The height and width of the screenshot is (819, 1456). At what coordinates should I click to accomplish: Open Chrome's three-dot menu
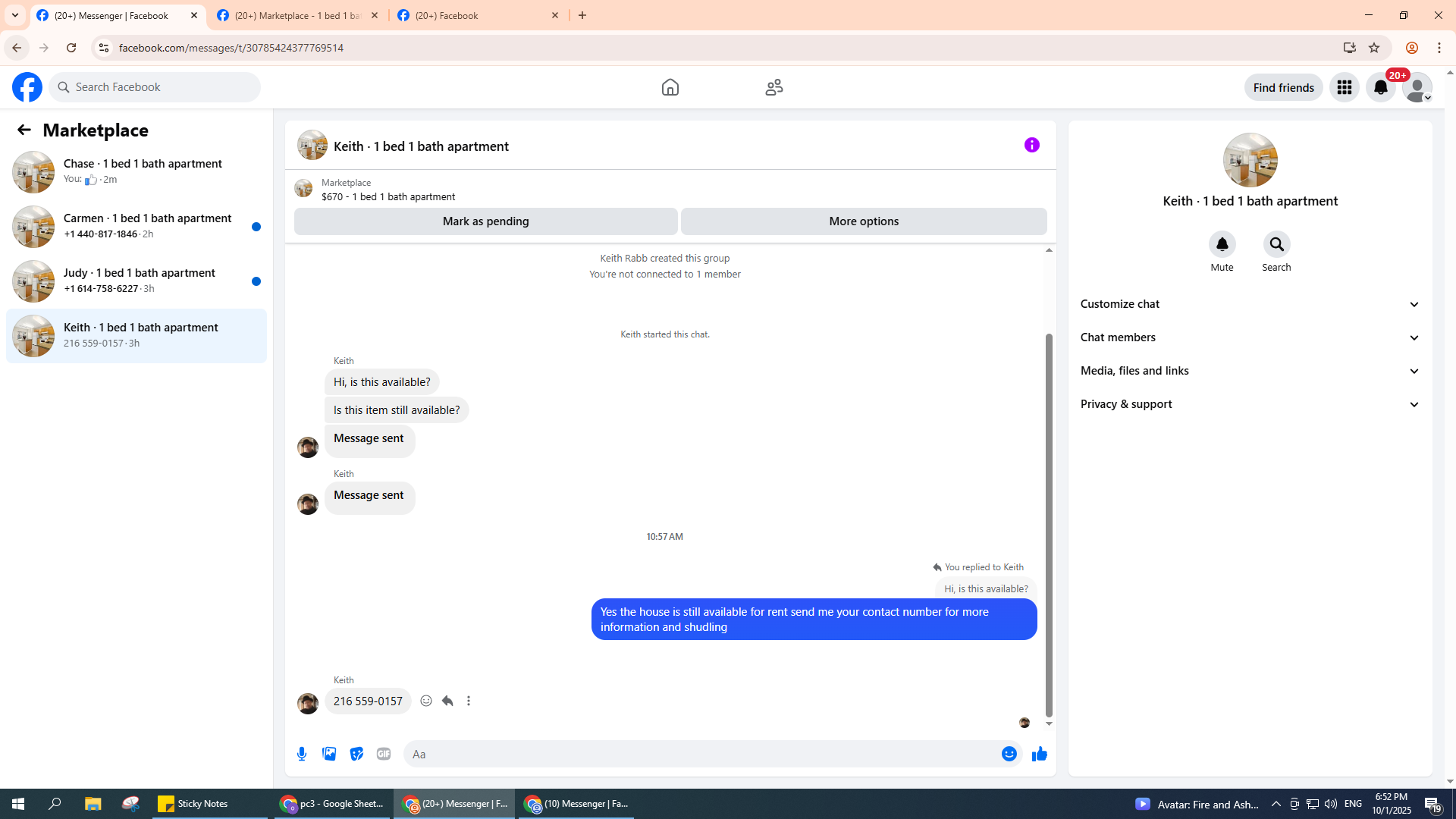coord(1439,48)
